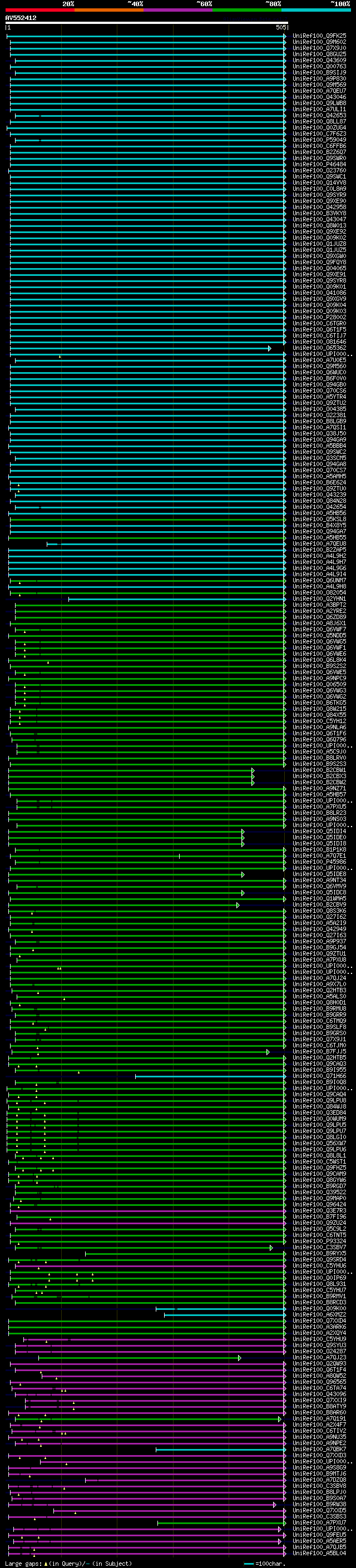Click the purple ~60% identity legend bar
The height and width of the screenshot is (1568, 356).
(x=179, y=10)
